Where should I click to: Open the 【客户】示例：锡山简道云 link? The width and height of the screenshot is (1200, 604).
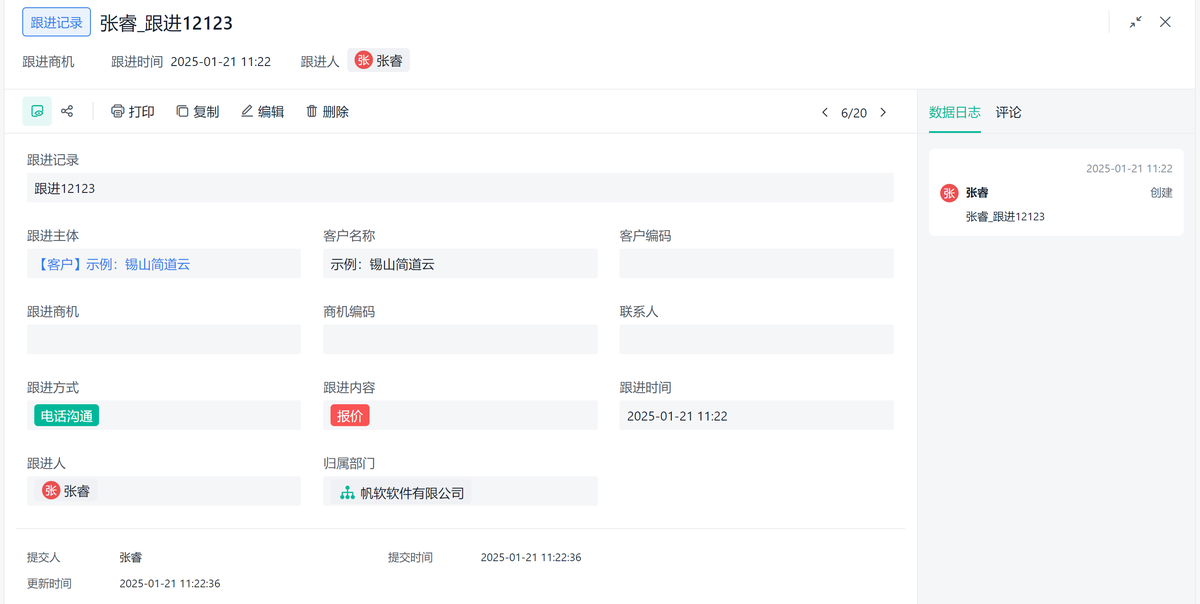pyautogui.click(x=112, y=264)
